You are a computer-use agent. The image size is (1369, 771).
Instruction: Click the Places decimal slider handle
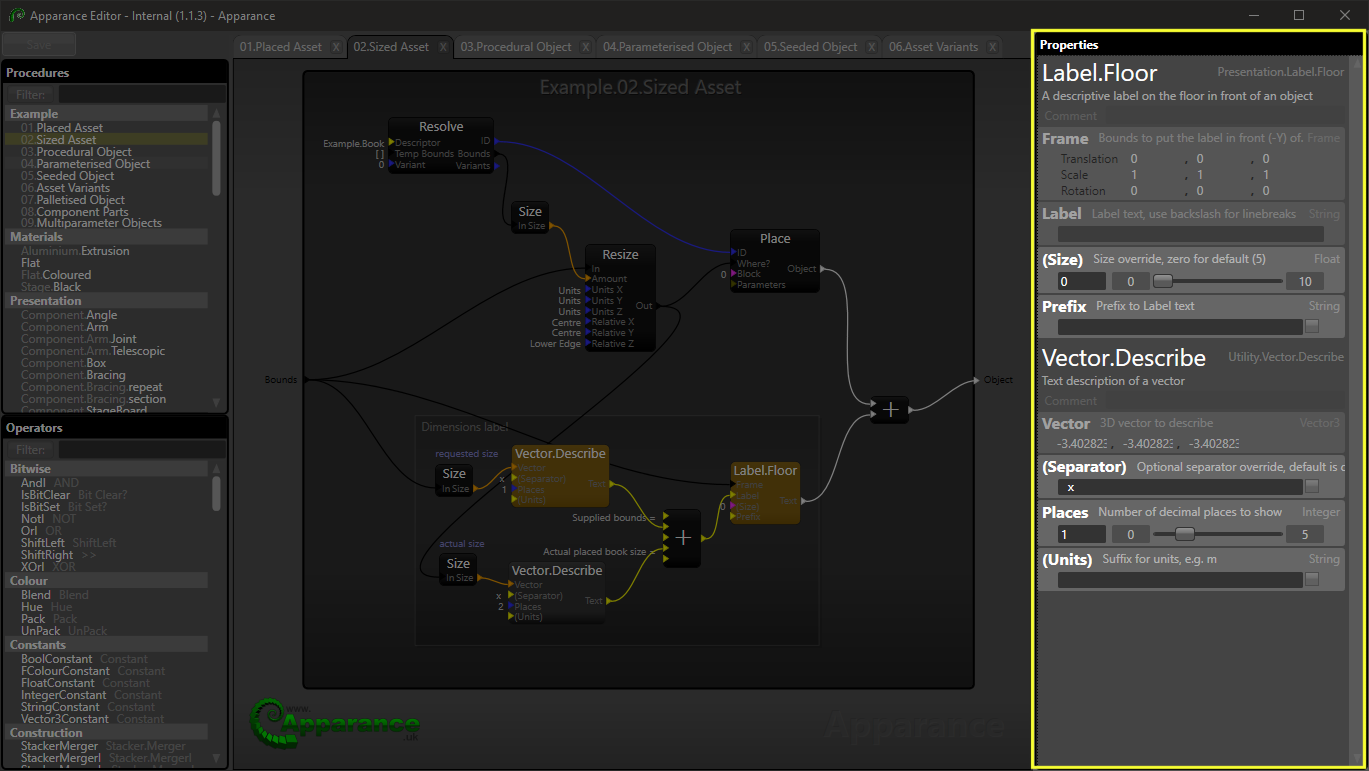point(1185,534)
